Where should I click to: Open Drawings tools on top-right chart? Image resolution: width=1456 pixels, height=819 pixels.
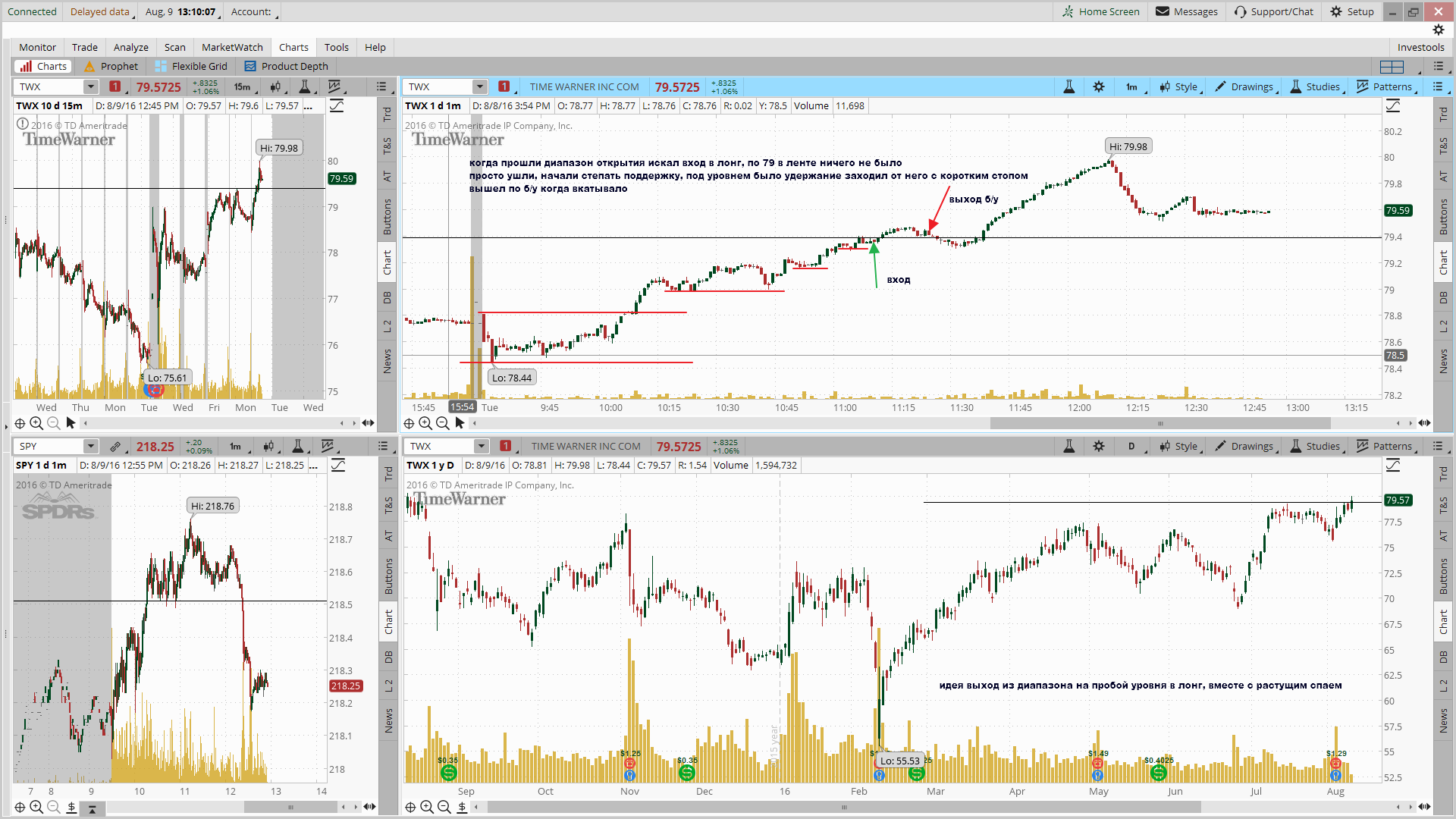point(1245,86)
